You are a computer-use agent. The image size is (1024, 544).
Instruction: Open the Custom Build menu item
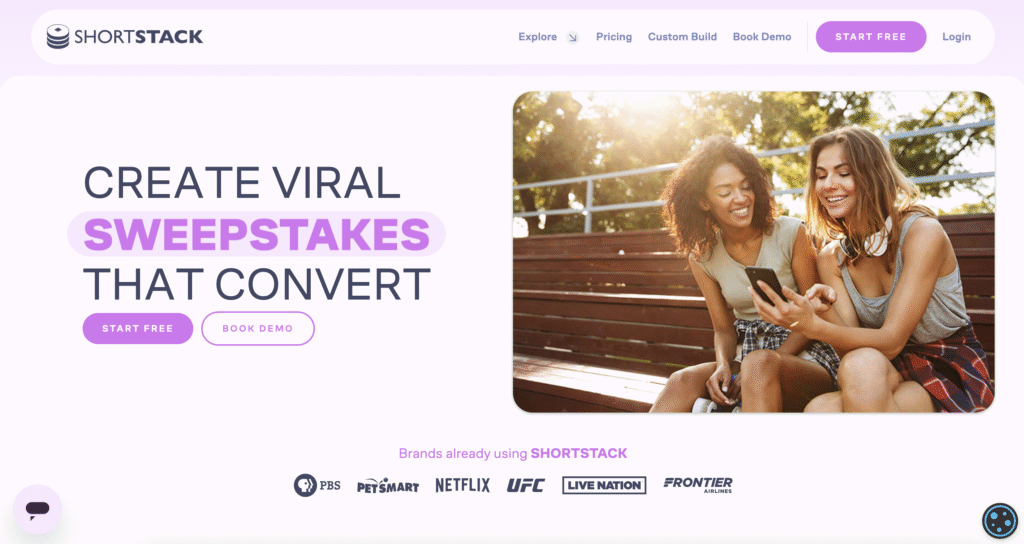pyautogui.click(x=682, y=37)
